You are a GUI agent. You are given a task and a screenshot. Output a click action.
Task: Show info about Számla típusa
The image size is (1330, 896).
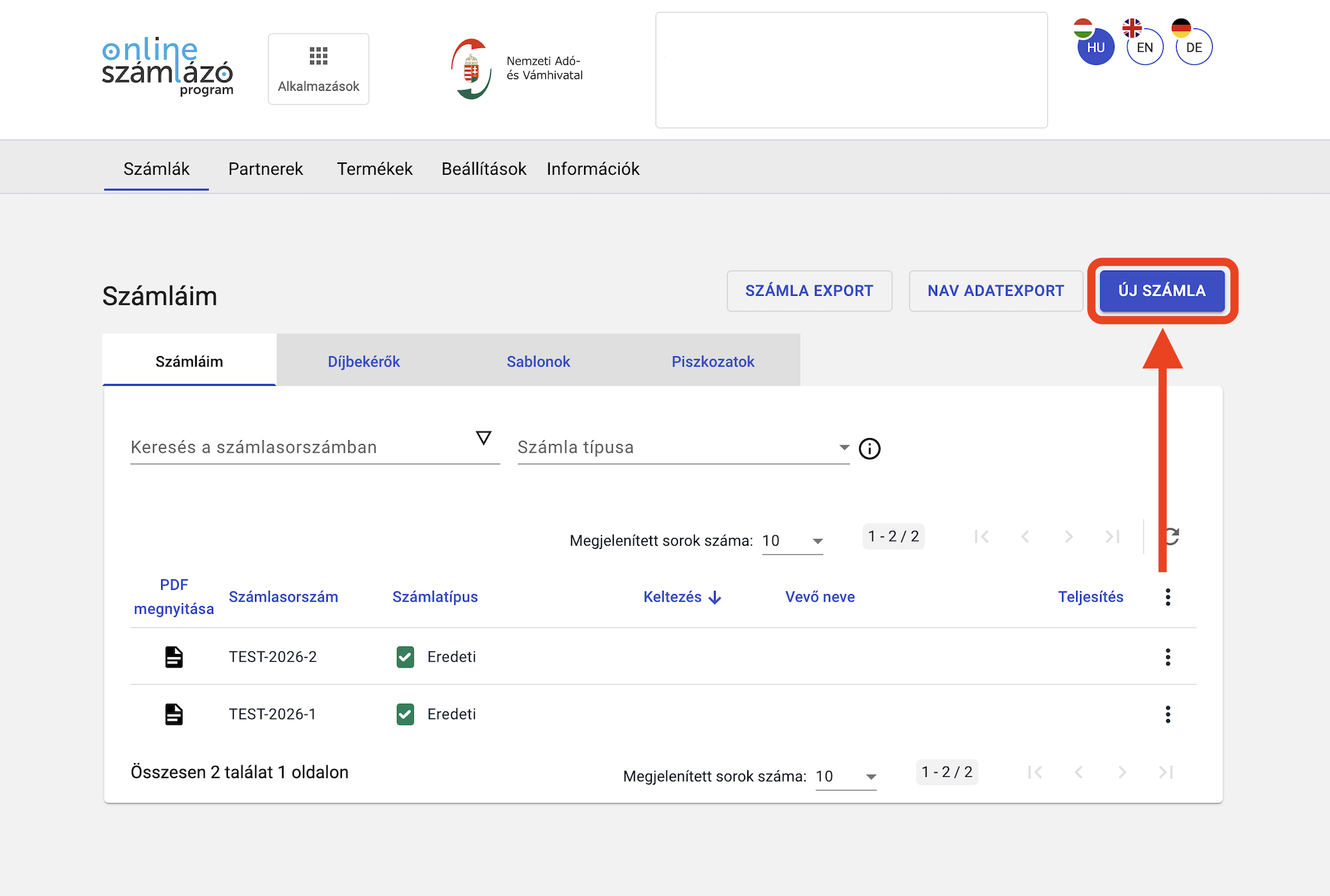pyautogui.click(x=870, y=448)
